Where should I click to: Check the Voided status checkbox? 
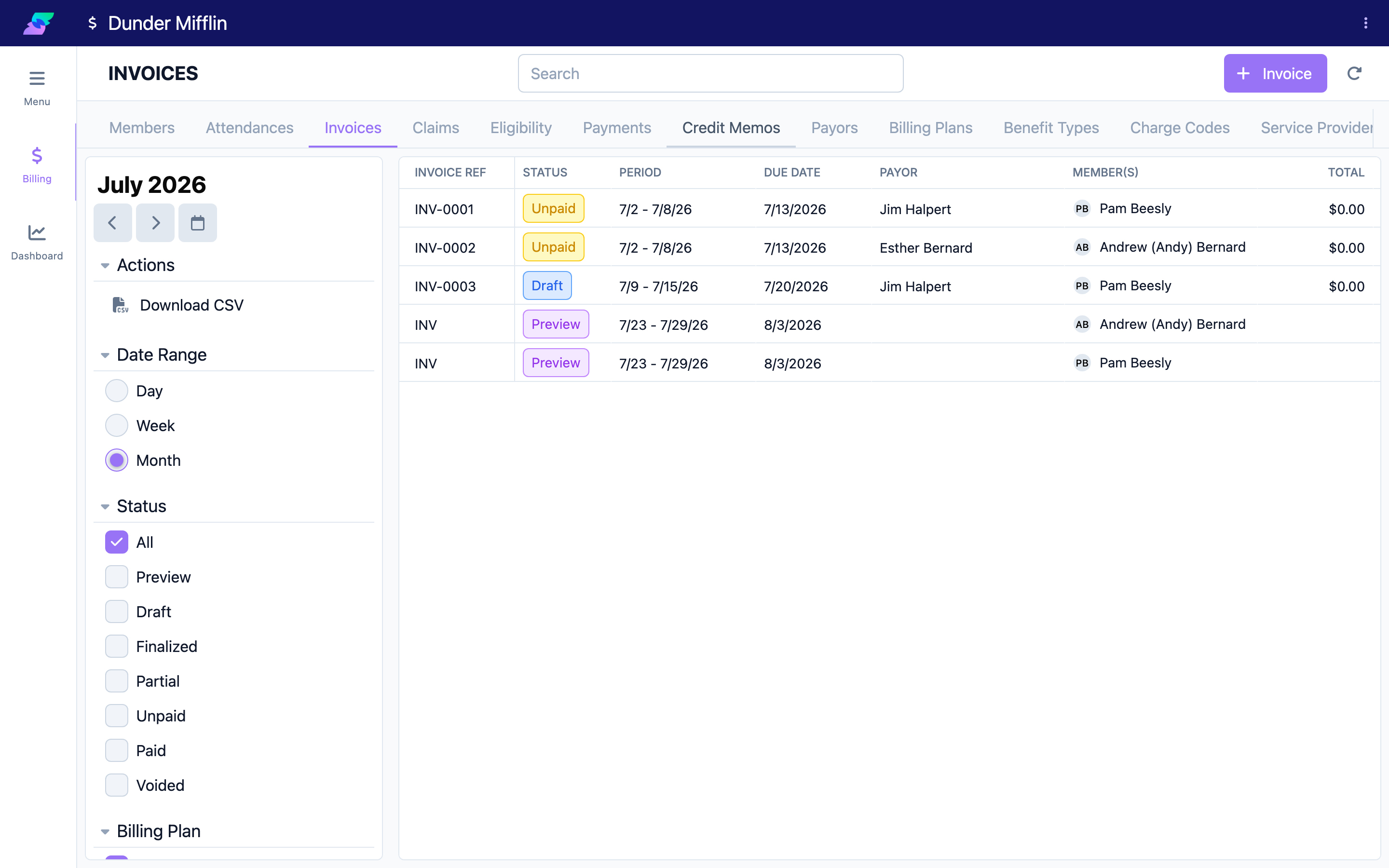[117, 786]
